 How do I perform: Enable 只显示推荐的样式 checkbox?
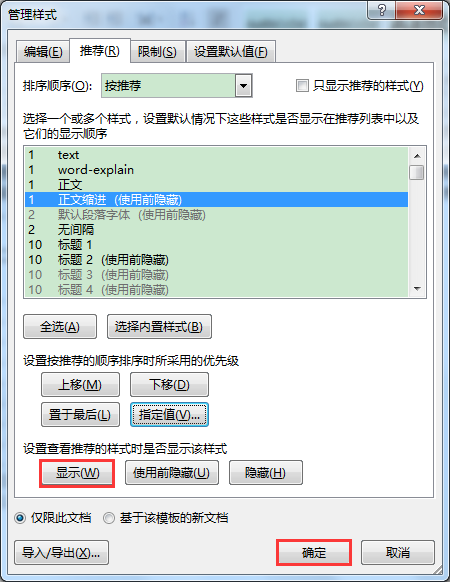click(302, 86)
